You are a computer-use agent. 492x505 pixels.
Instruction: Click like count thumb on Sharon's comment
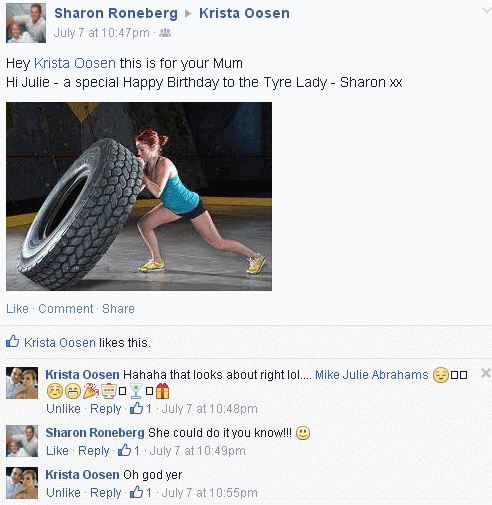[124, 450]
